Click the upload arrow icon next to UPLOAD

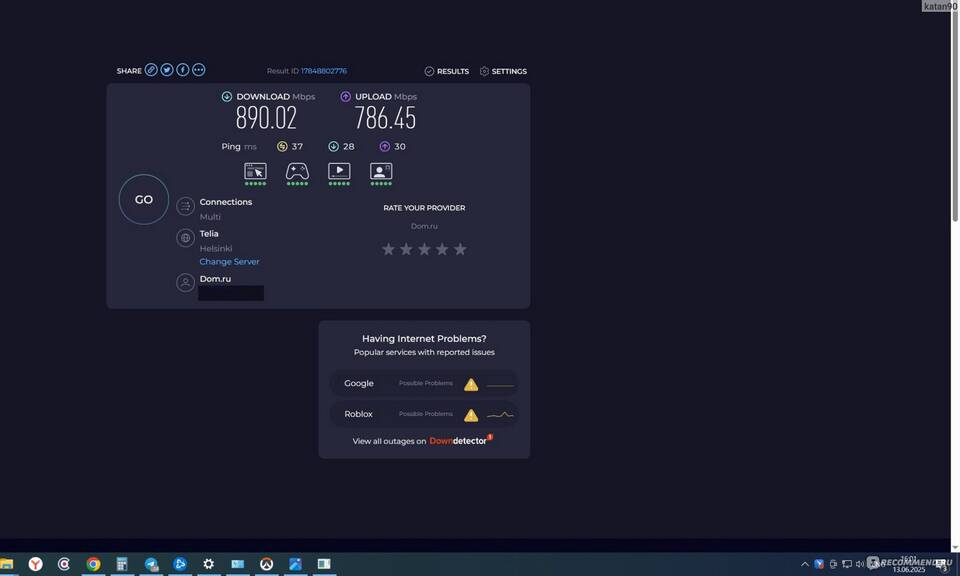click(345, 96)
